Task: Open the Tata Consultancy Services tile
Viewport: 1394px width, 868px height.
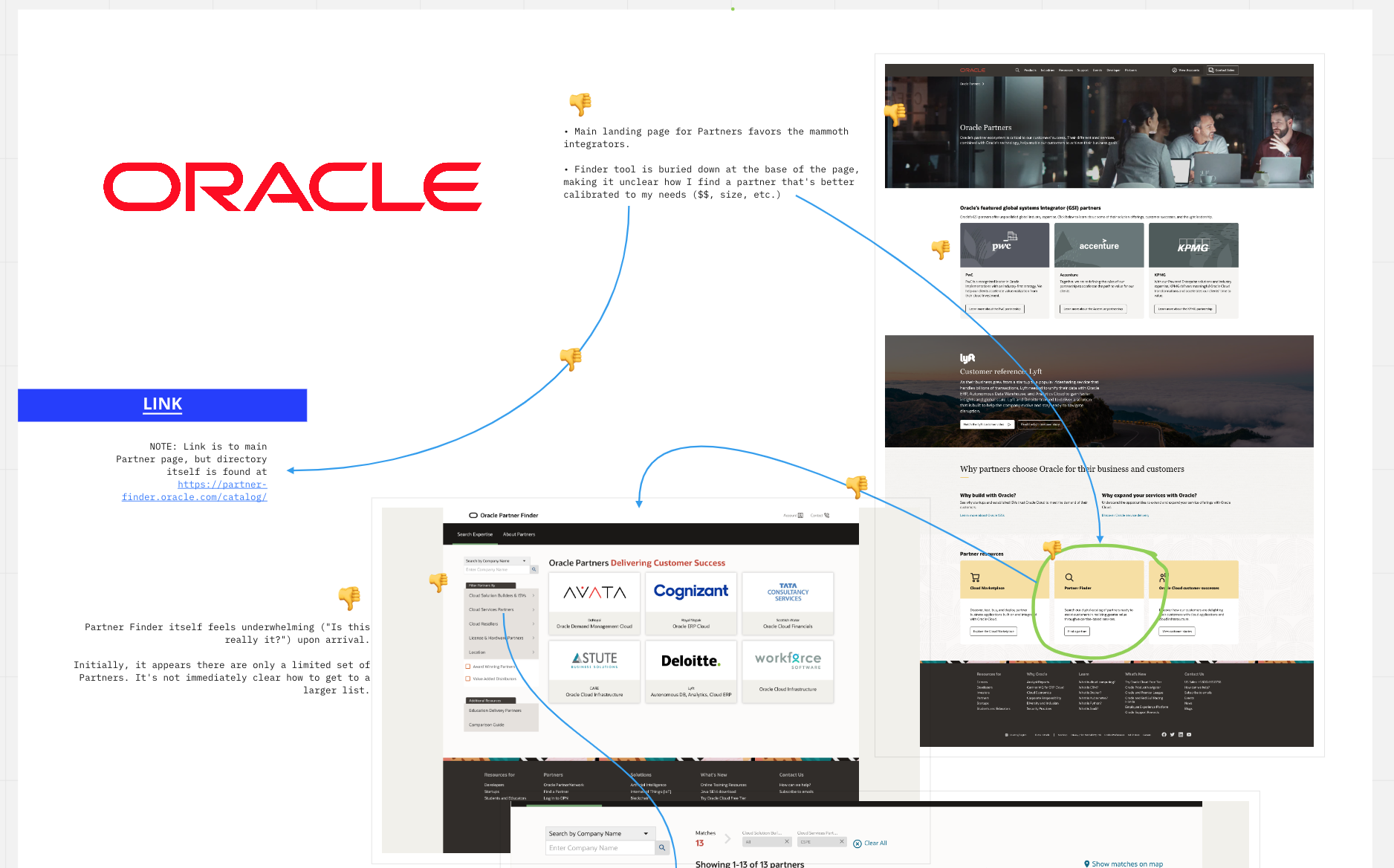Action: tap(788, 603)
